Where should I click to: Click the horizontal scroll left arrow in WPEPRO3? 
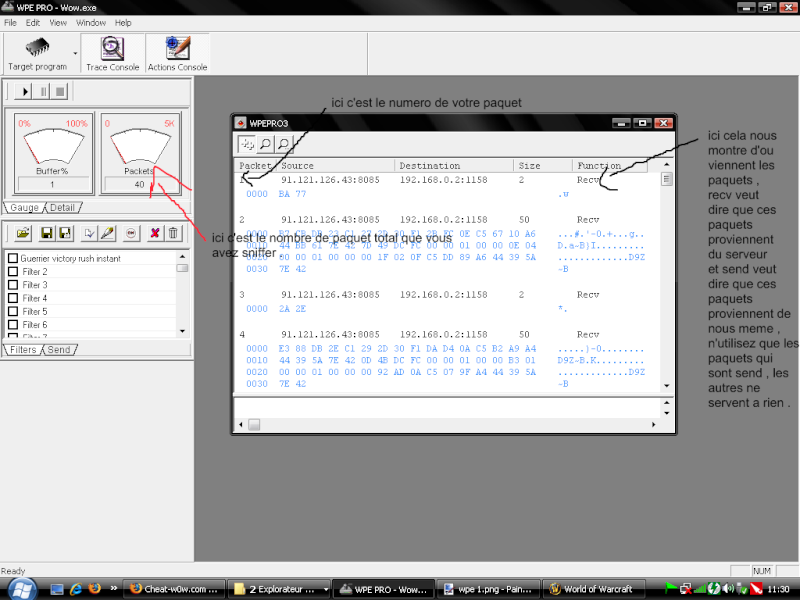click(241, 424)
